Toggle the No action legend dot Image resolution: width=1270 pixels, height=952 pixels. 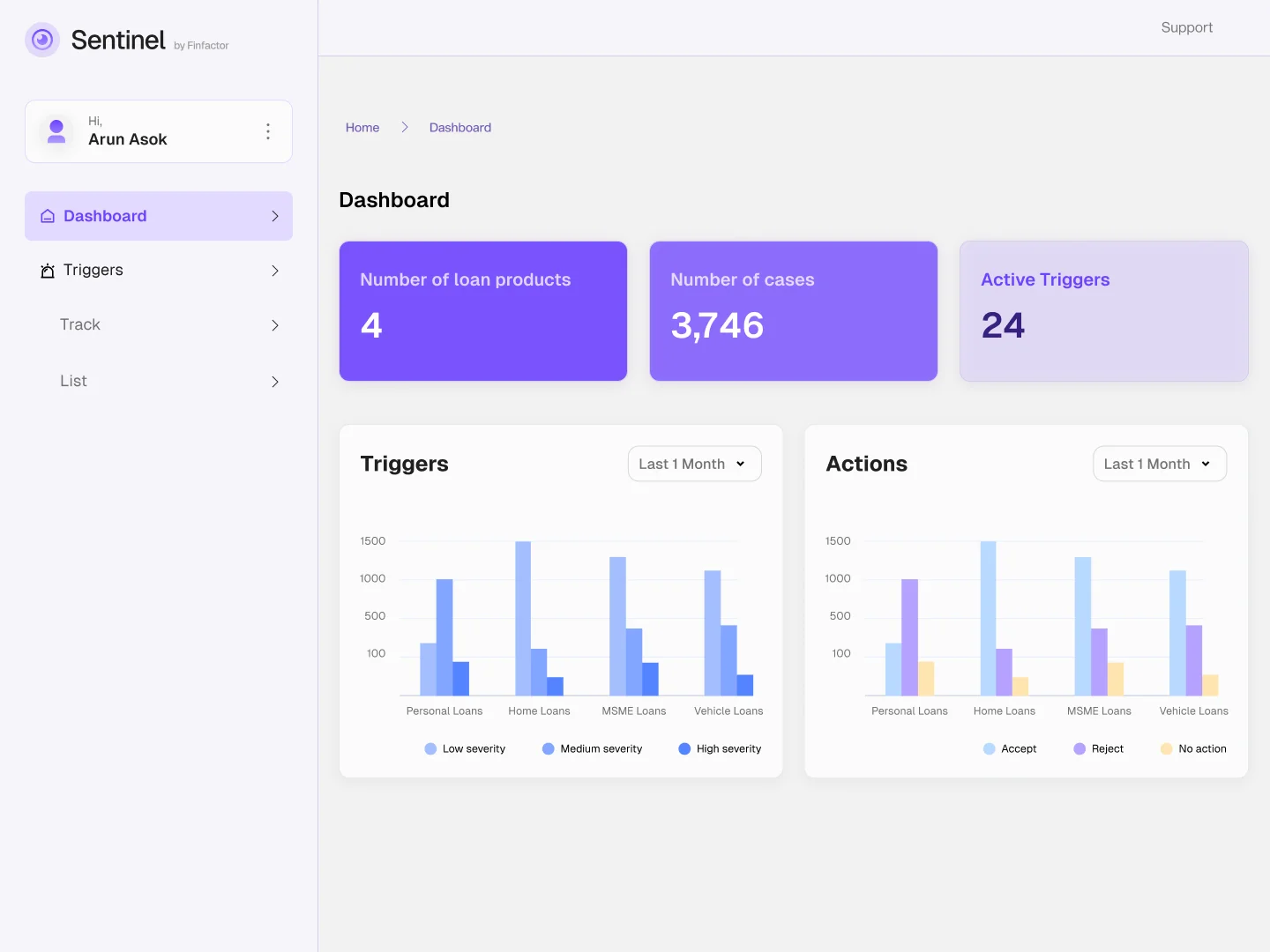coord(1166,748)
